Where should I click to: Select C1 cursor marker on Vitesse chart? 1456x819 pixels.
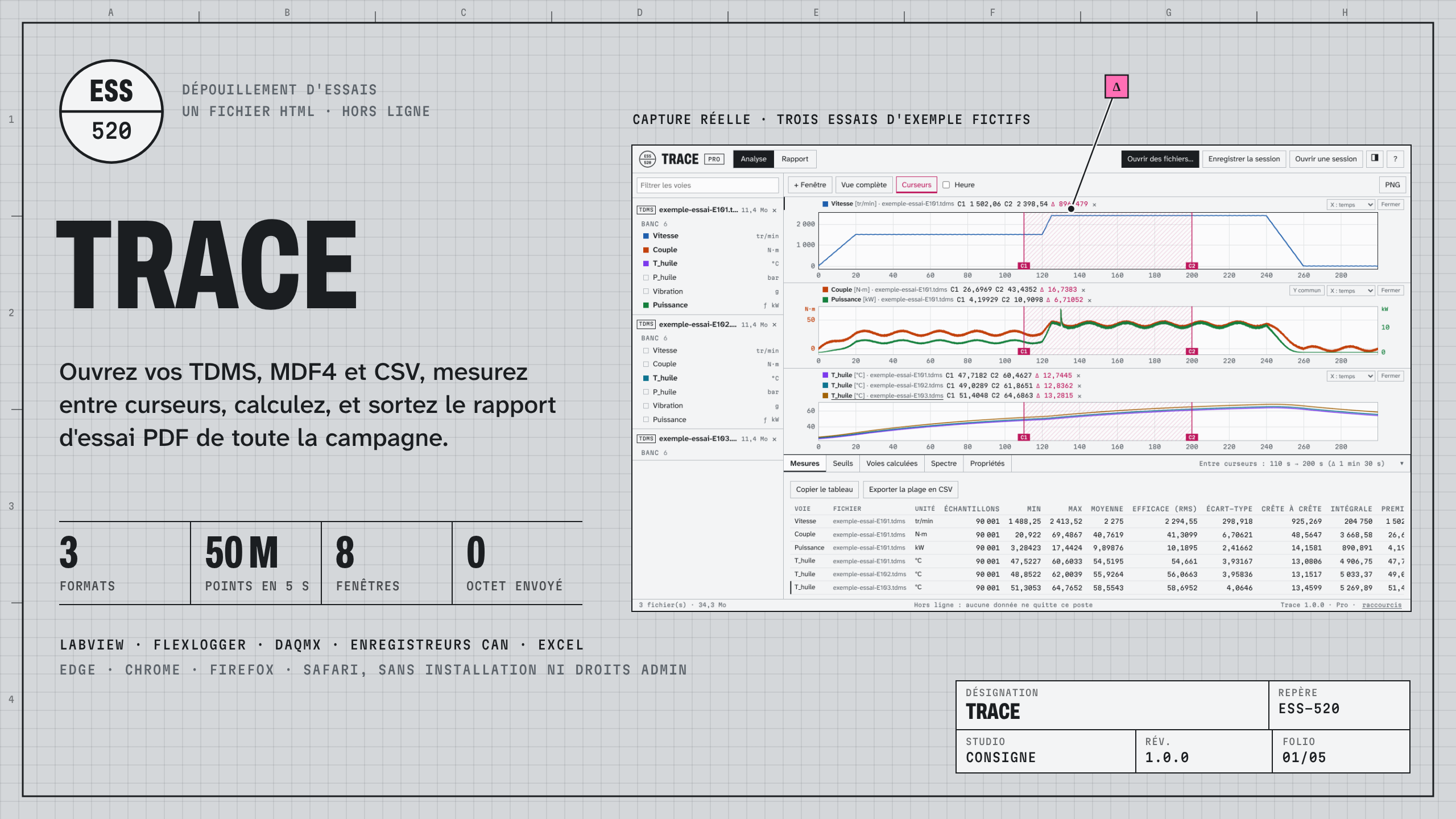(1024, 266)
